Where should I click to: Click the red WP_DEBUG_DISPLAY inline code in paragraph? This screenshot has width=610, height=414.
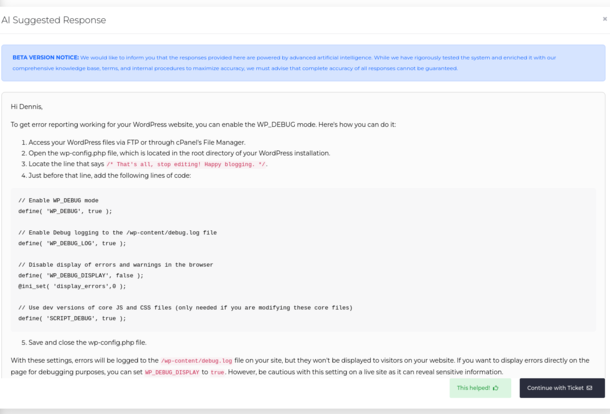click(172, 372)
